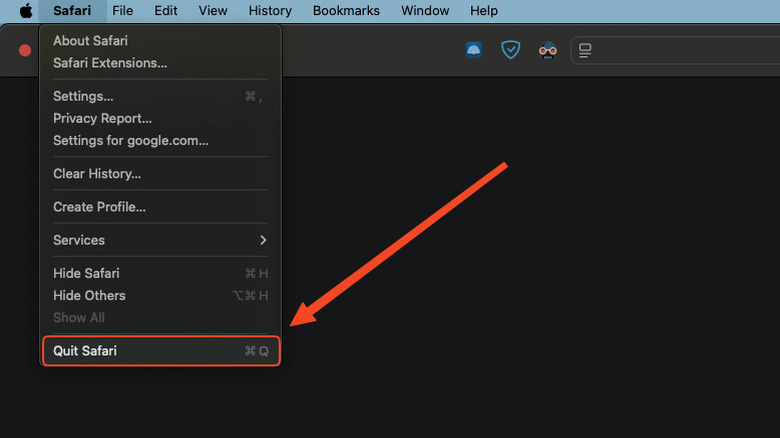Click the page reader icon in address bar

click(585, 50)
